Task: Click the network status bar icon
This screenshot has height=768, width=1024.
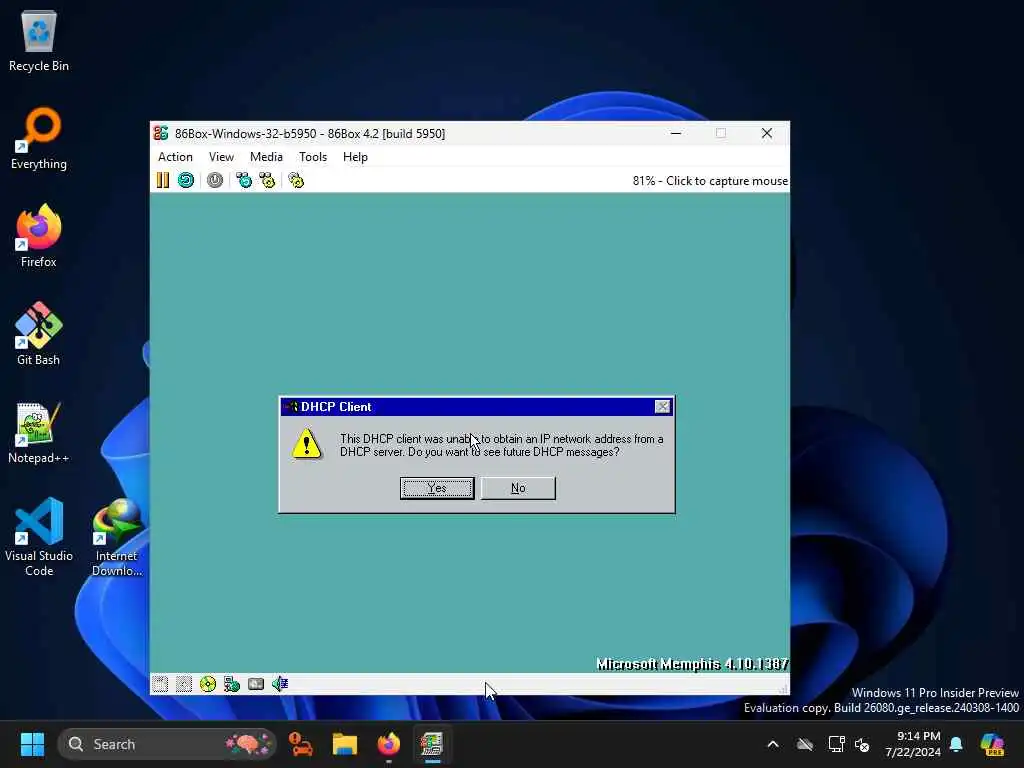Action: (x=232, y=684)
